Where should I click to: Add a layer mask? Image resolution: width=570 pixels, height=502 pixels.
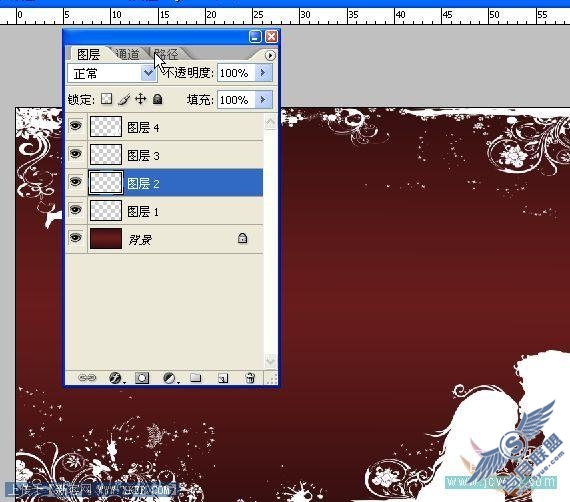coord(142,378)
